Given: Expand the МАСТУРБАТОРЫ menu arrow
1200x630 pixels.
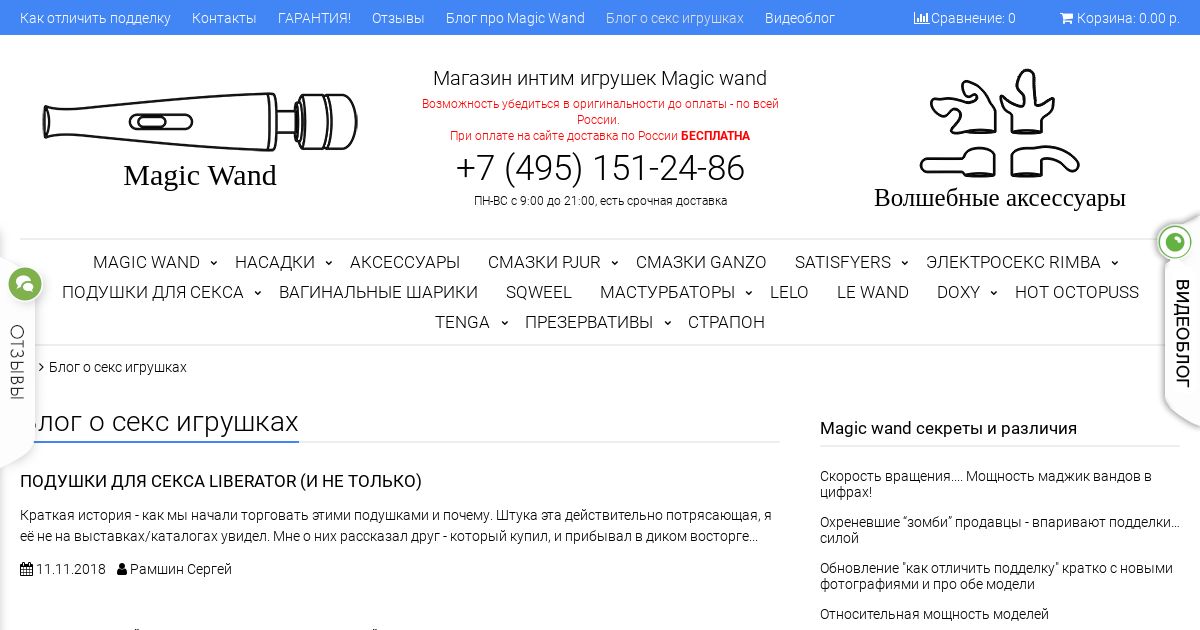Looking at the screenshot, I should (x=748, y=293).
